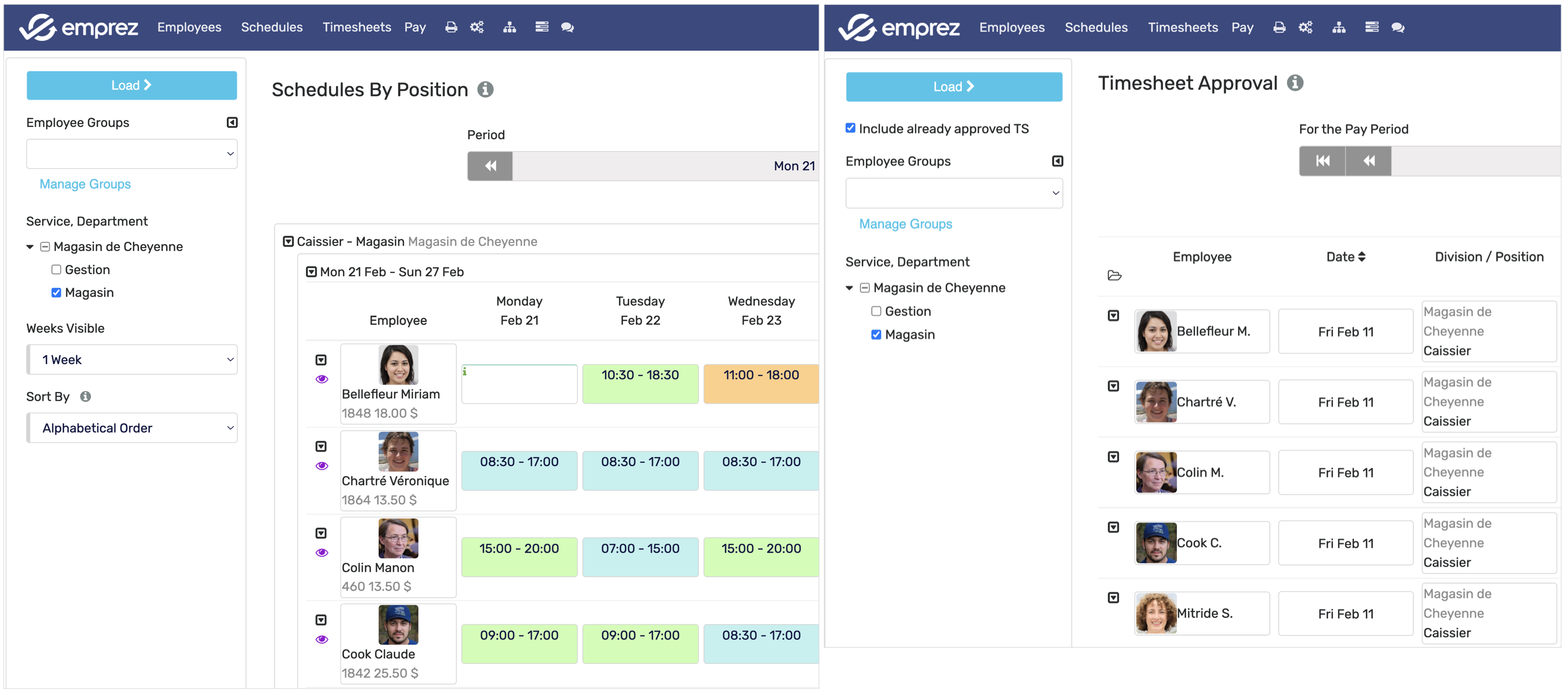Open the Alphabetical Order sort dropdown
1568x695 pixels.
[x=132, y=428]
